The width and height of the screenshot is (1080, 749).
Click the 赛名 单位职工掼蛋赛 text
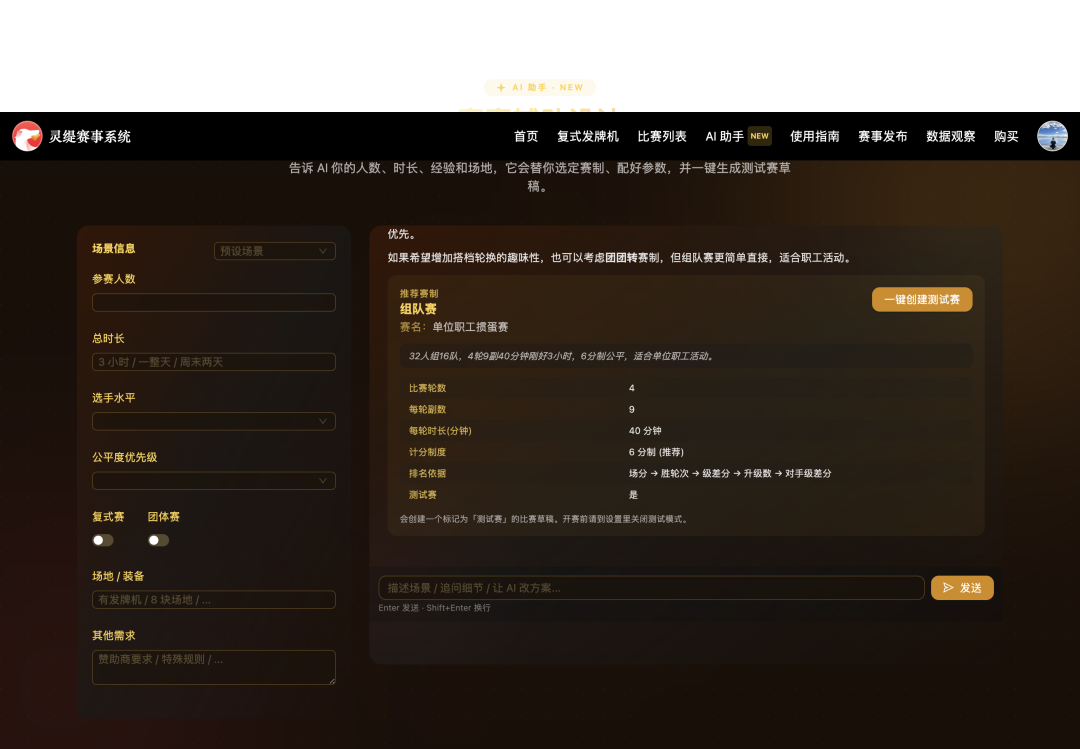point(454,327)
